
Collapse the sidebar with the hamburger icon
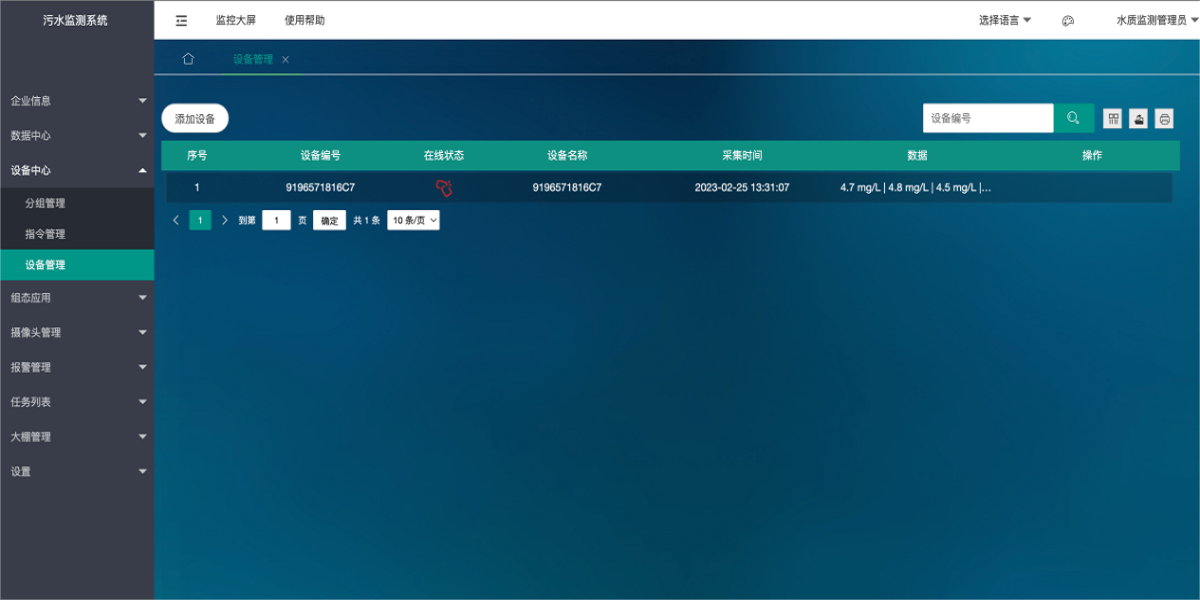point(181,20)
